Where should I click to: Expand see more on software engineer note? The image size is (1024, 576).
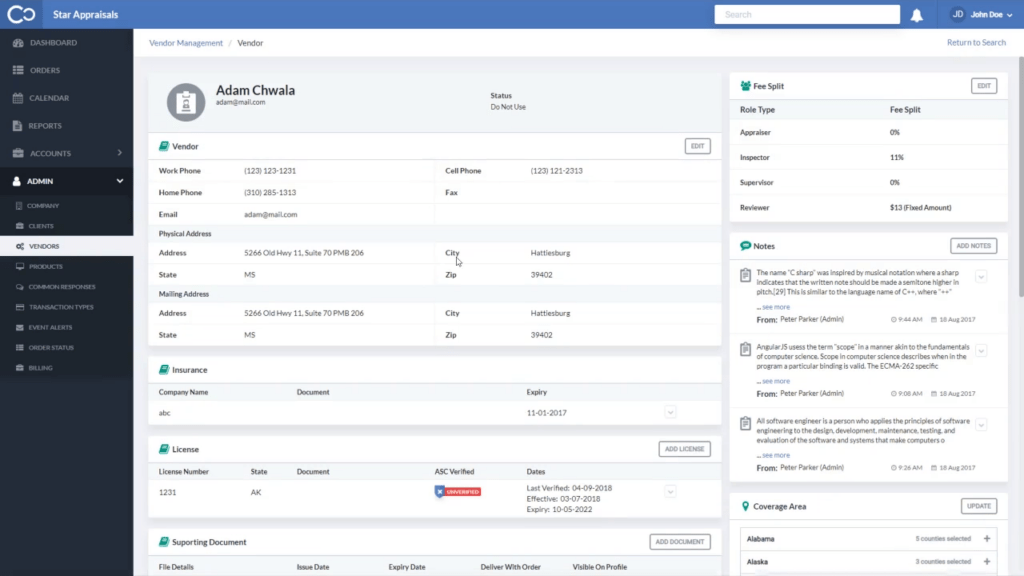coord(775,455)
